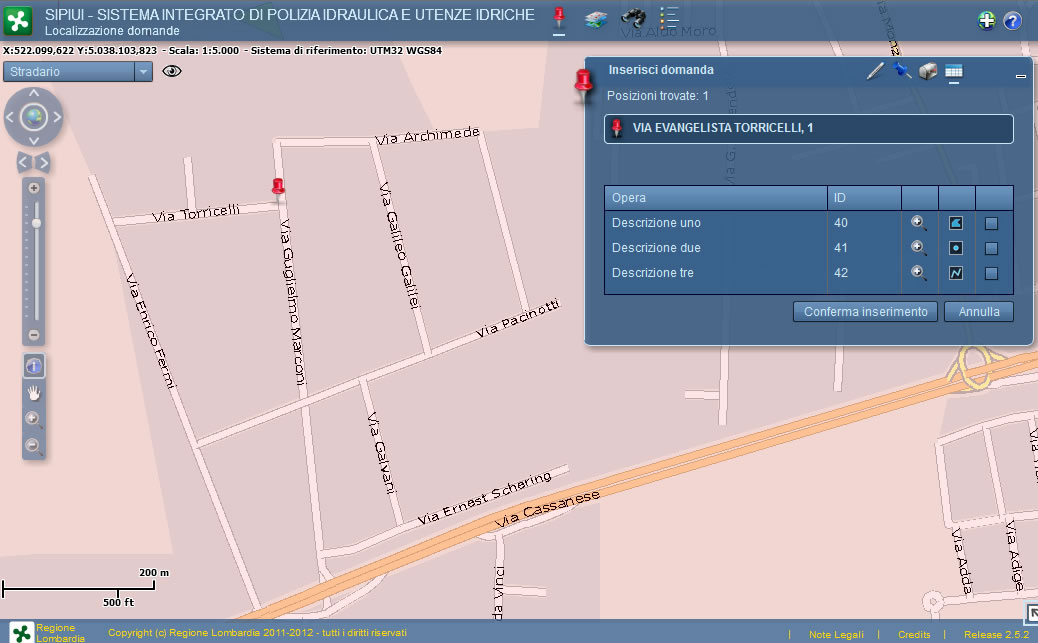Click the red pin marker on the map
Viewport: 1038px width, 643px height.
[279, 187]
